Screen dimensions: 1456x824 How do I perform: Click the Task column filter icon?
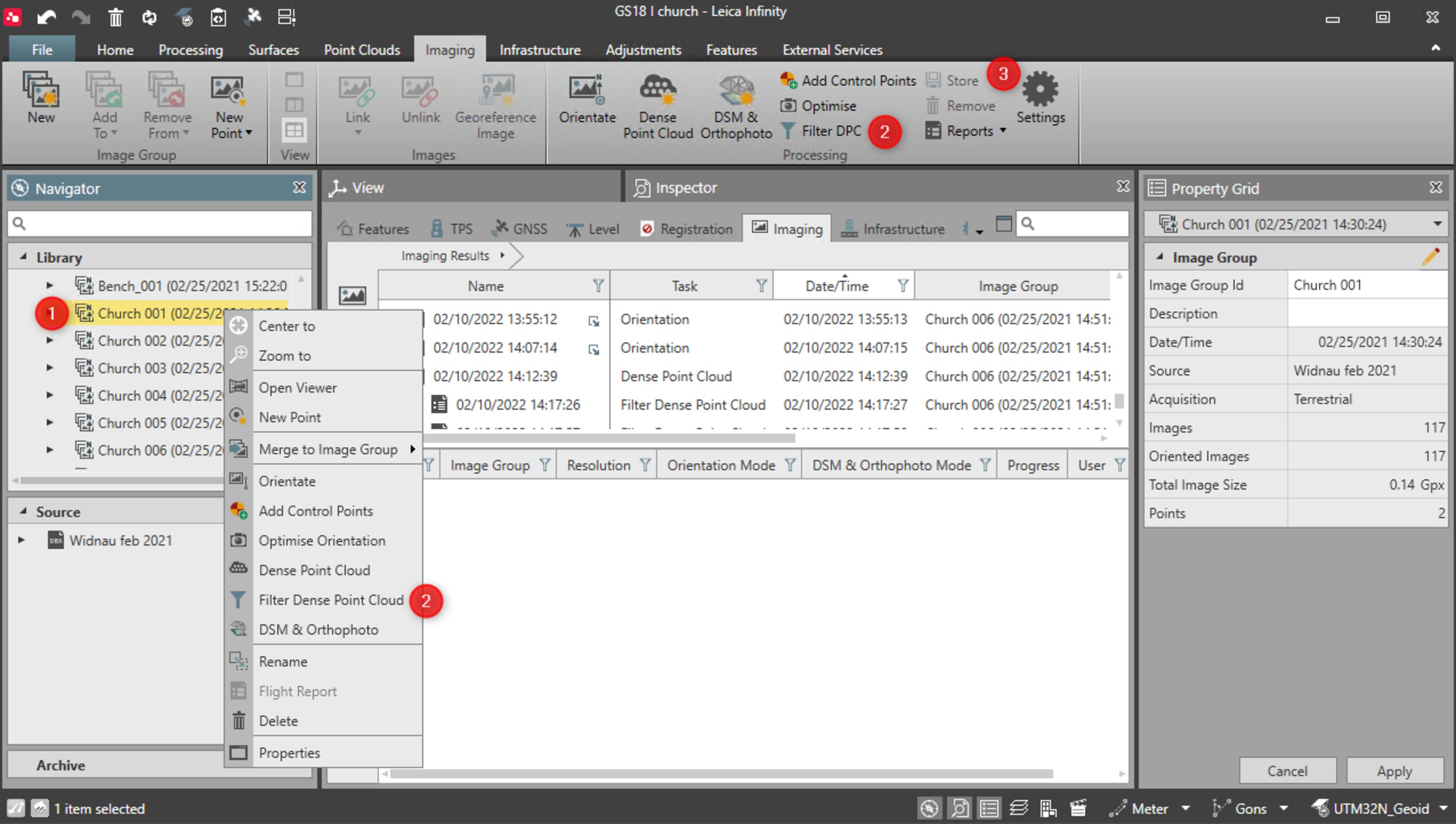tap(762, 286)
